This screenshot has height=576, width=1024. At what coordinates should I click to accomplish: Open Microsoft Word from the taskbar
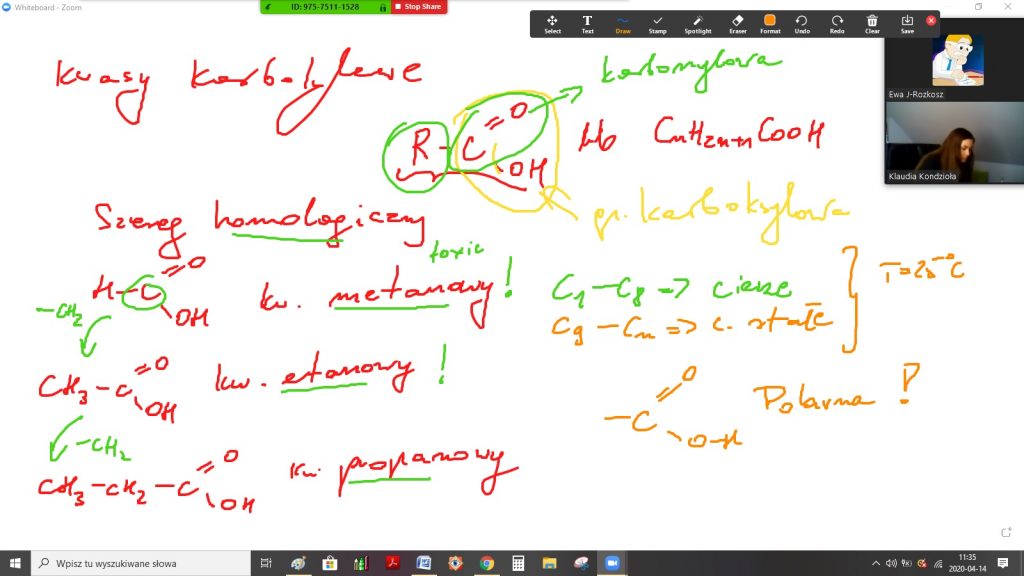pos(424,563)
